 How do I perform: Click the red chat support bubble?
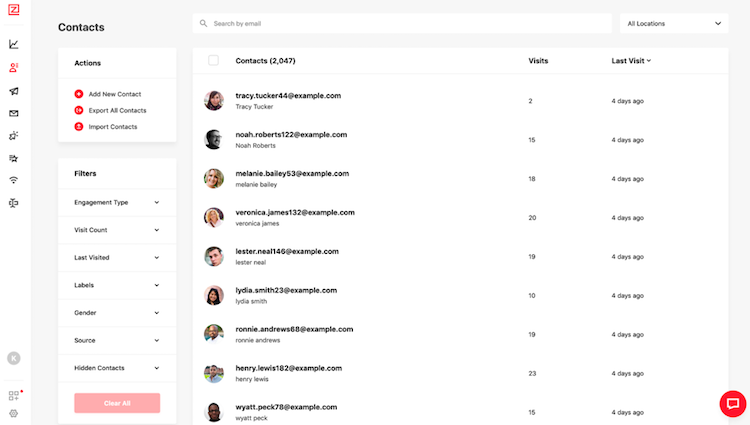pos(733,404)
